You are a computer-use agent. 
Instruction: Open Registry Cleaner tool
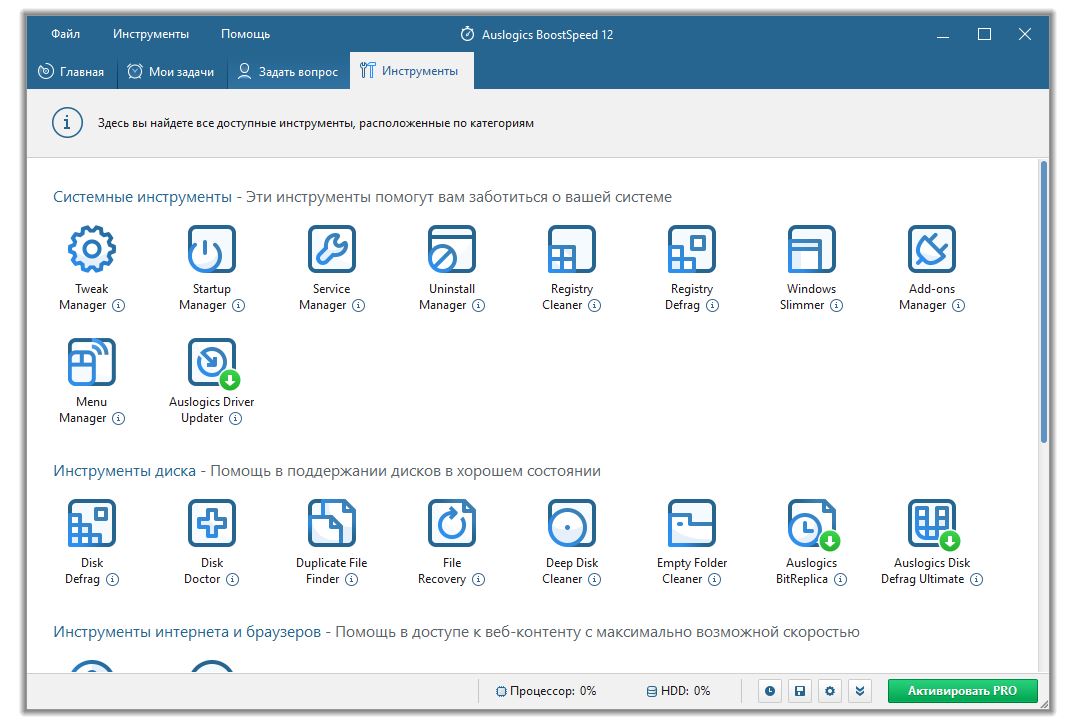click(572, 250)
